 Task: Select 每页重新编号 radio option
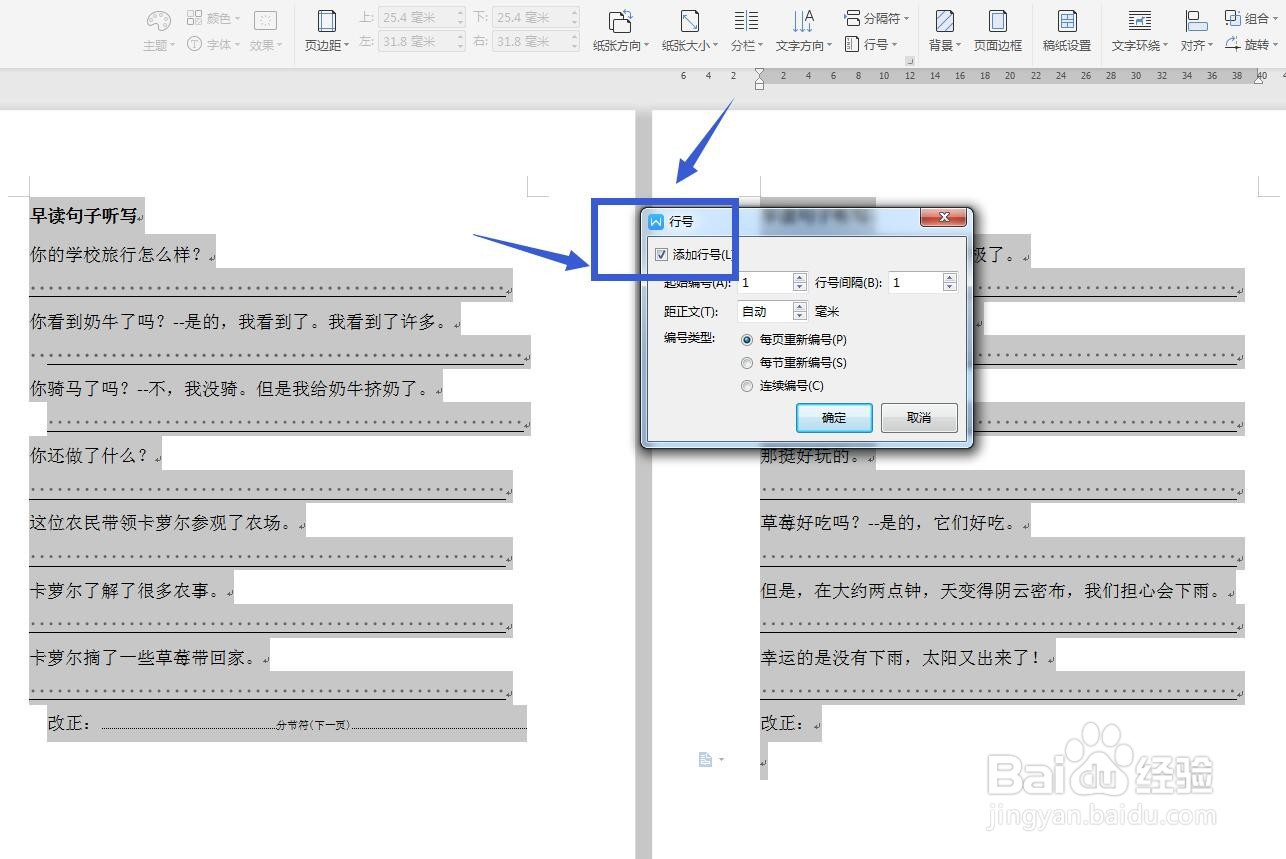747,340
